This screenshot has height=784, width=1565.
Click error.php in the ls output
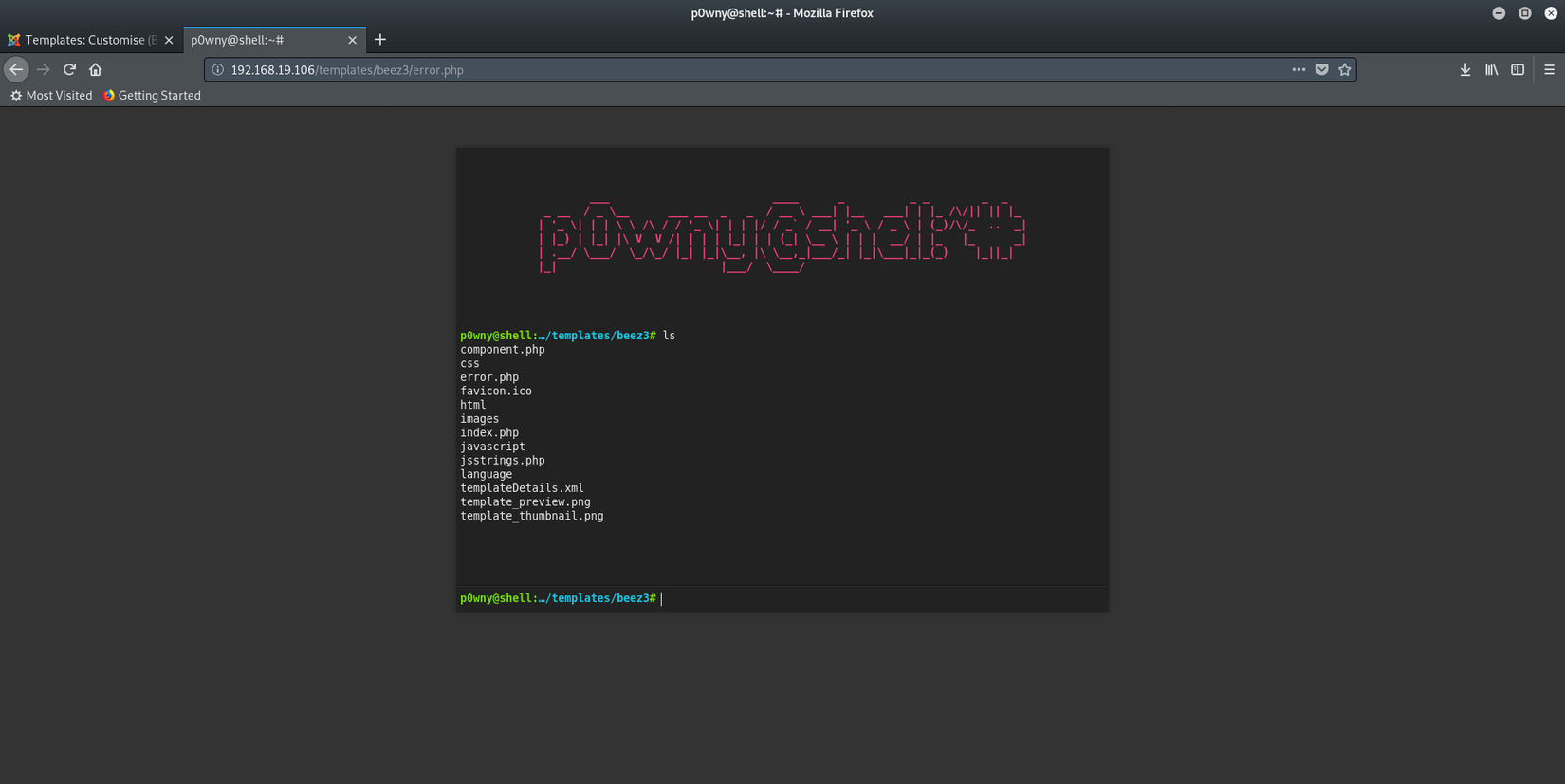489,377
